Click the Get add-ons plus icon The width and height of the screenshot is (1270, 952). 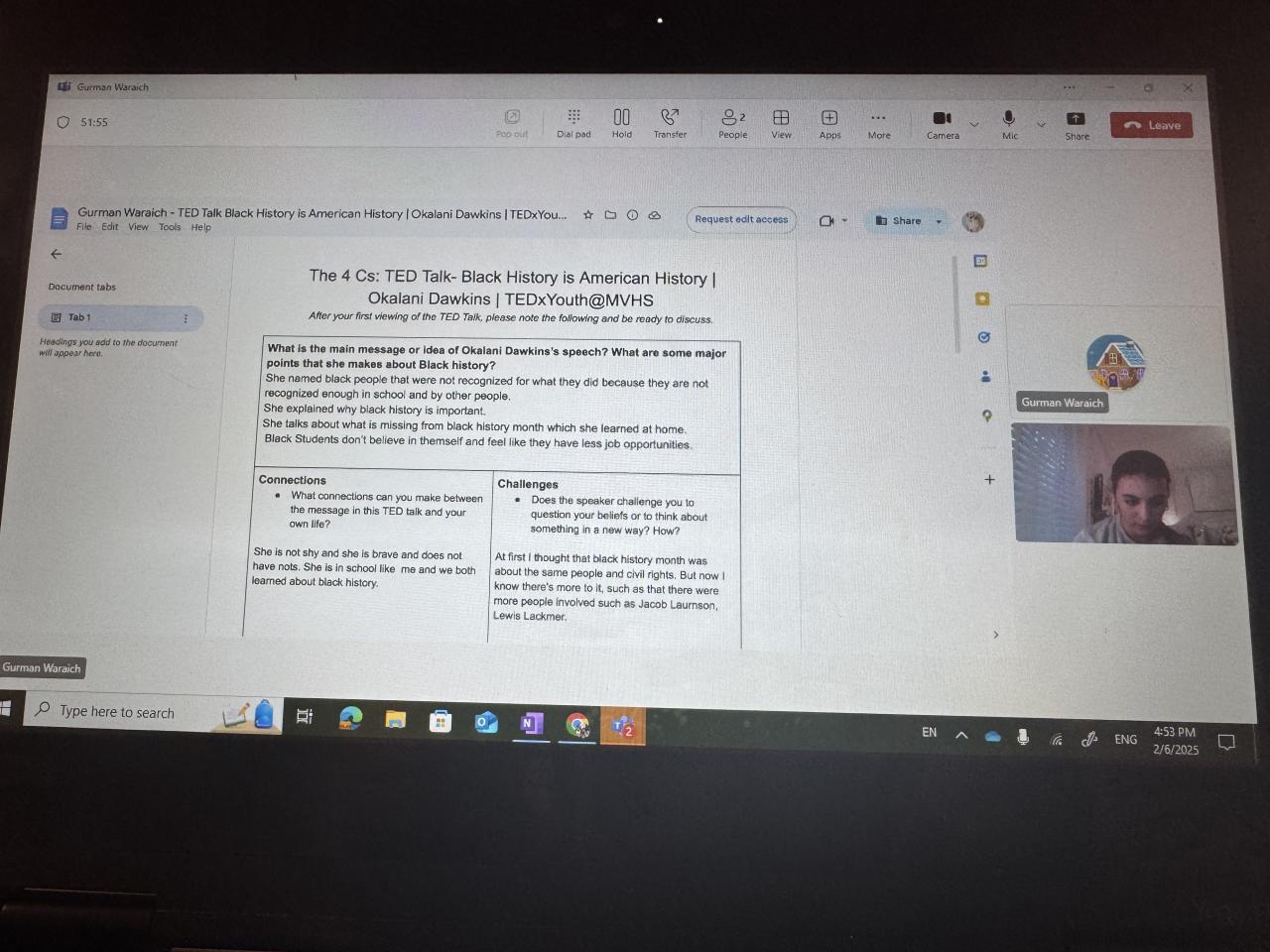[x=989, y=479]
